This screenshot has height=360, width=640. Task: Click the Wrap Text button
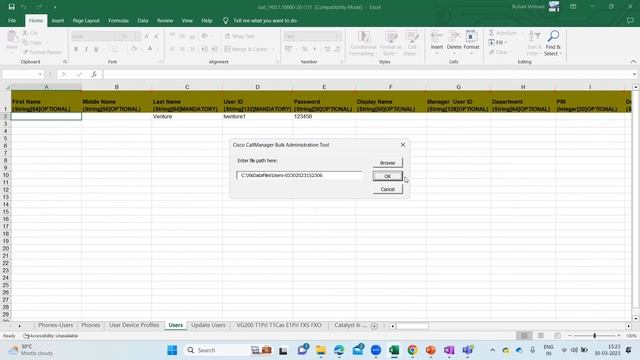240,36
